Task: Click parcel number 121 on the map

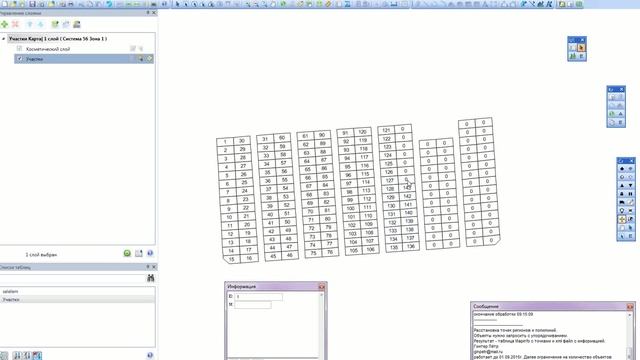Action: coord(386,130)
